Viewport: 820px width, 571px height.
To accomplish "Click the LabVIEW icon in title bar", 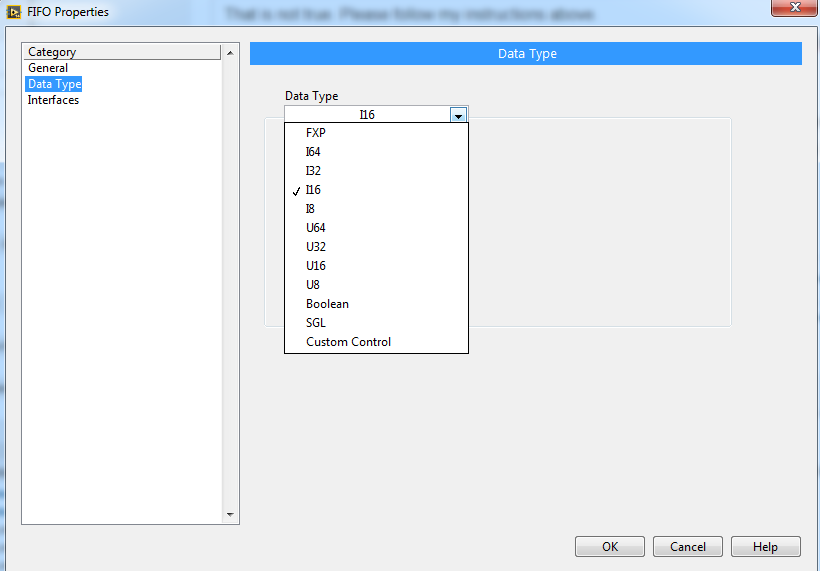I will 13,12.
